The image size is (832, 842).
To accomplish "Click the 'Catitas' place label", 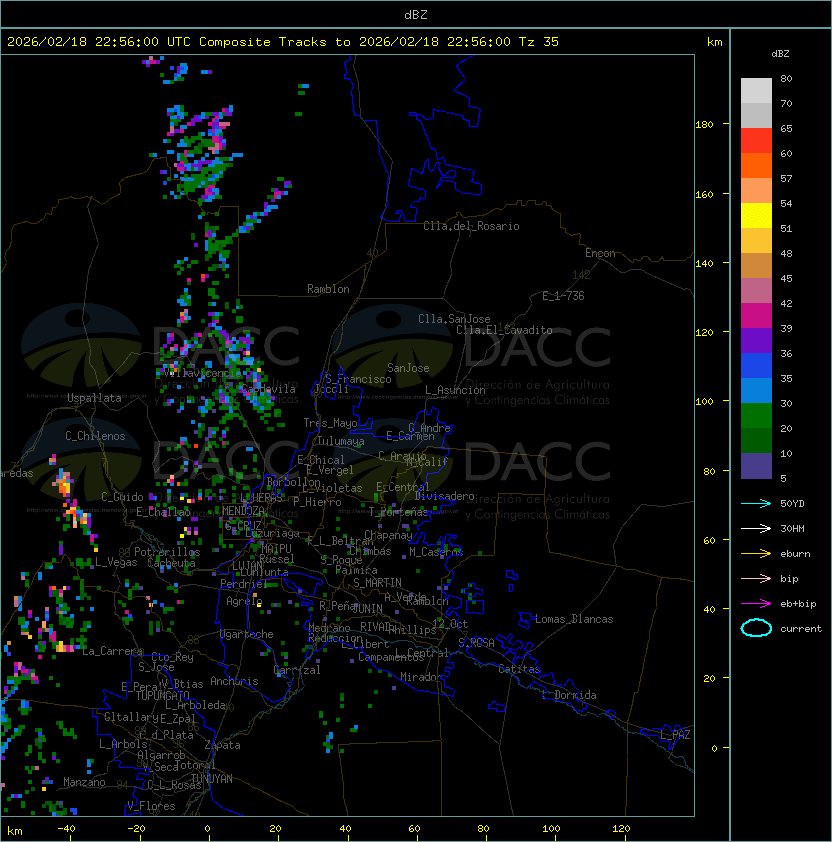I will 519,669.
